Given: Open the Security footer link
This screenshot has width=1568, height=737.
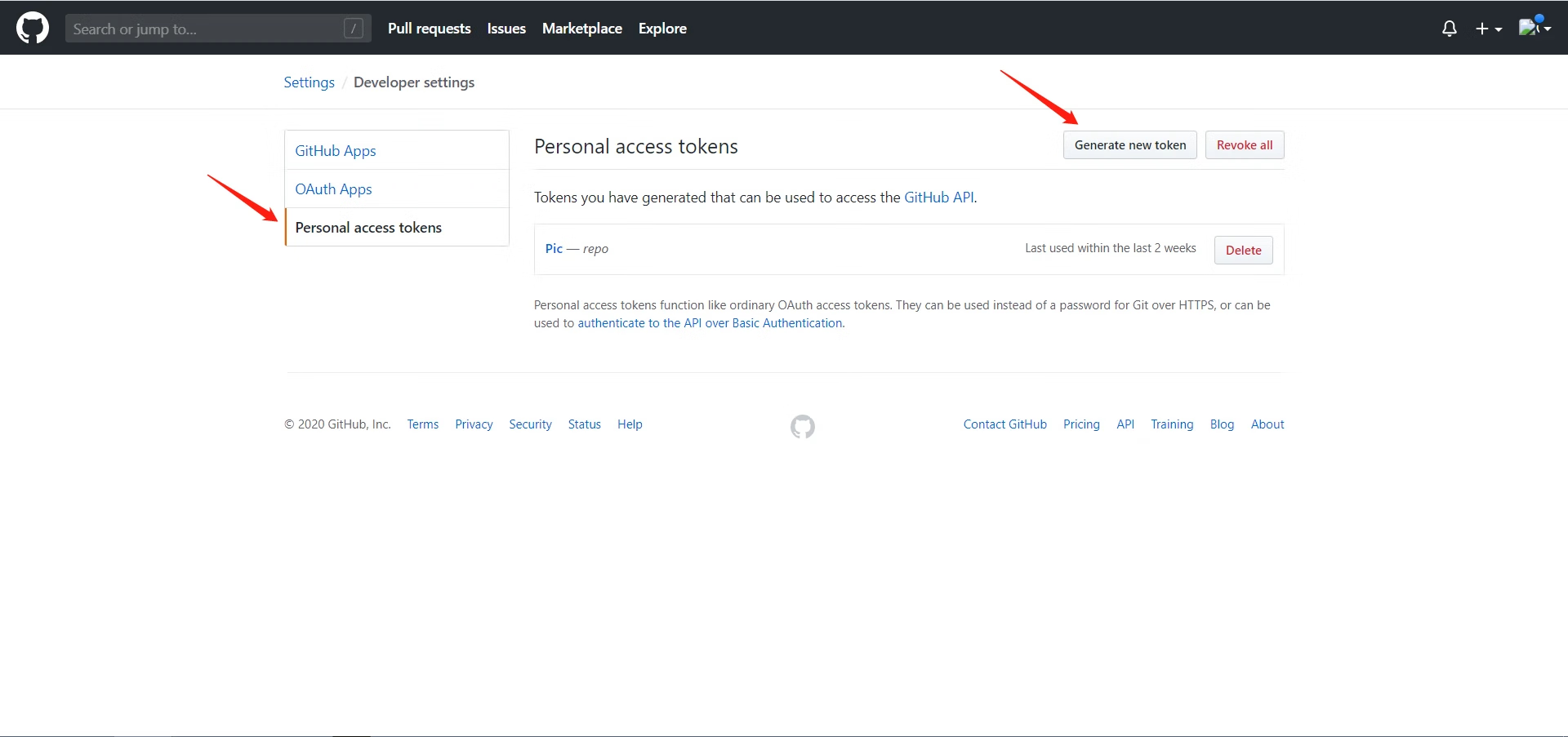Looking at the screenshot, I should click(x=530, y=424).
